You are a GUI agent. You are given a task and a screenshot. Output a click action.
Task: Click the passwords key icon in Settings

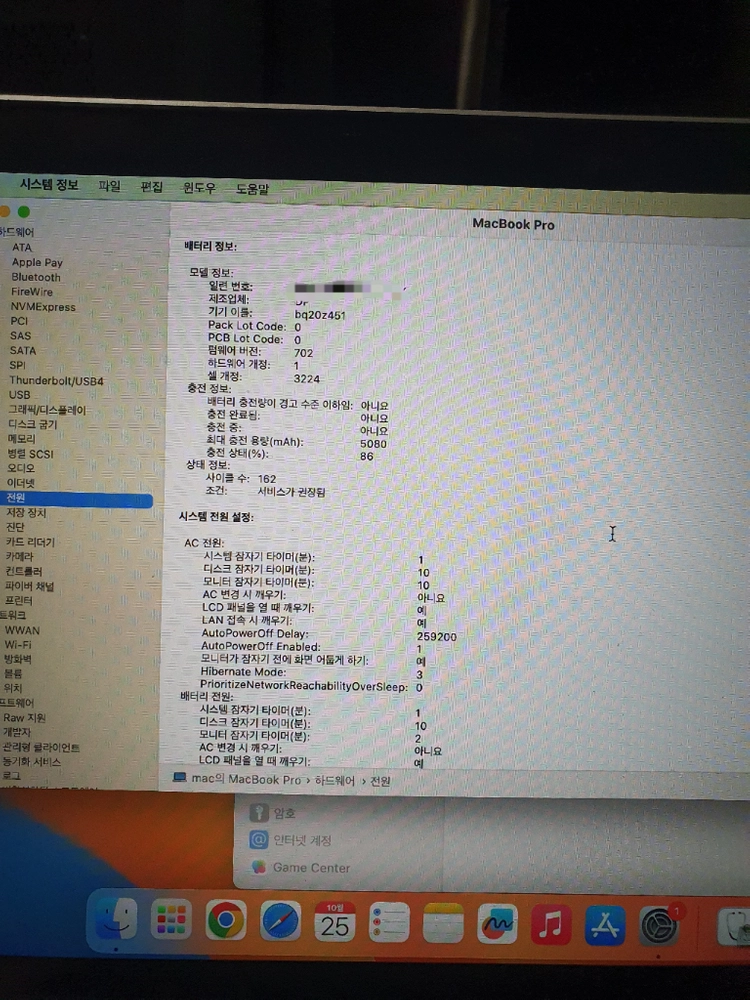pyautogui.click(x=258, y=812)
